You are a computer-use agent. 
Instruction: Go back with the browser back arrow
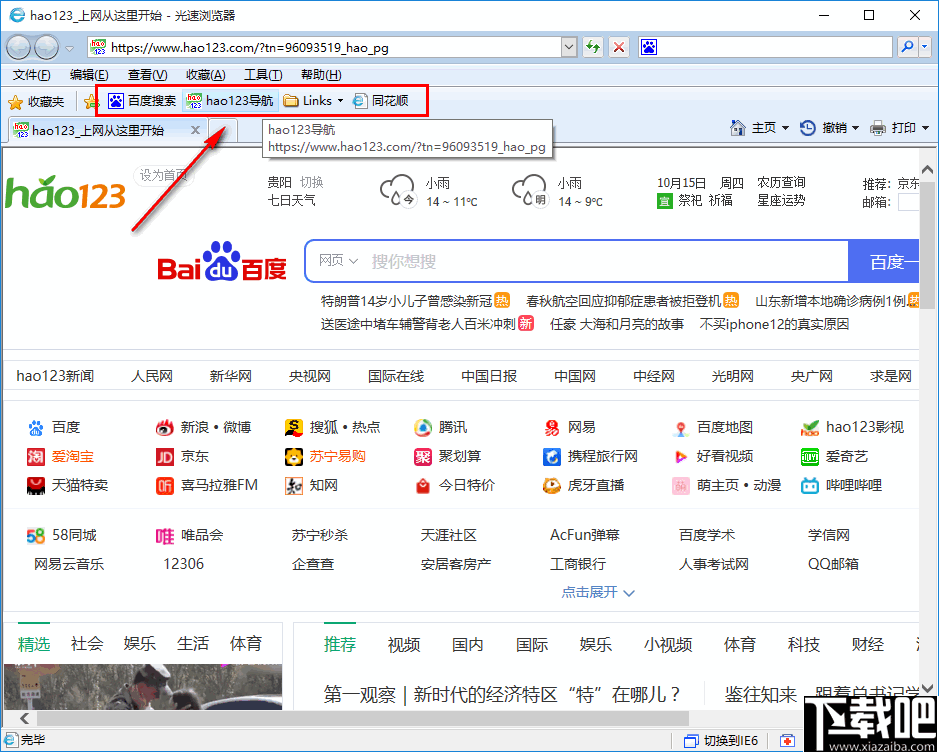19,47
